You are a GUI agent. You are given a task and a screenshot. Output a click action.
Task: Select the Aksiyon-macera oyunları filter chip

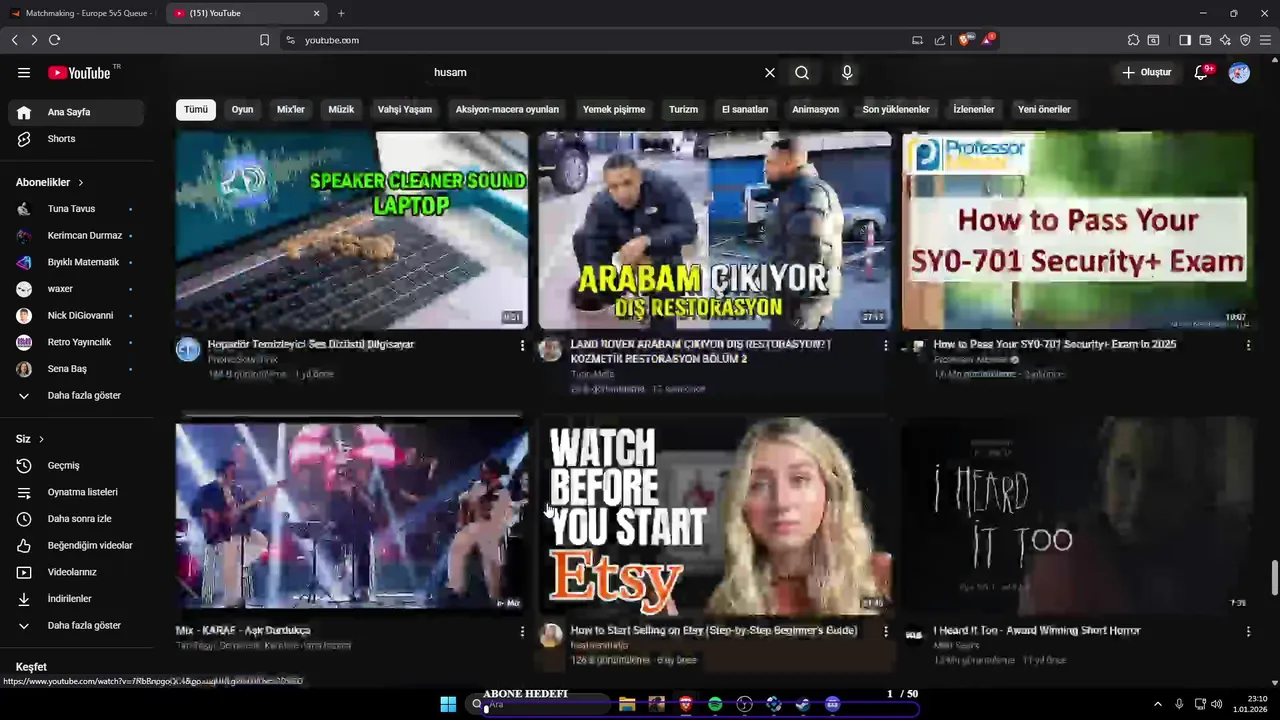507,109
